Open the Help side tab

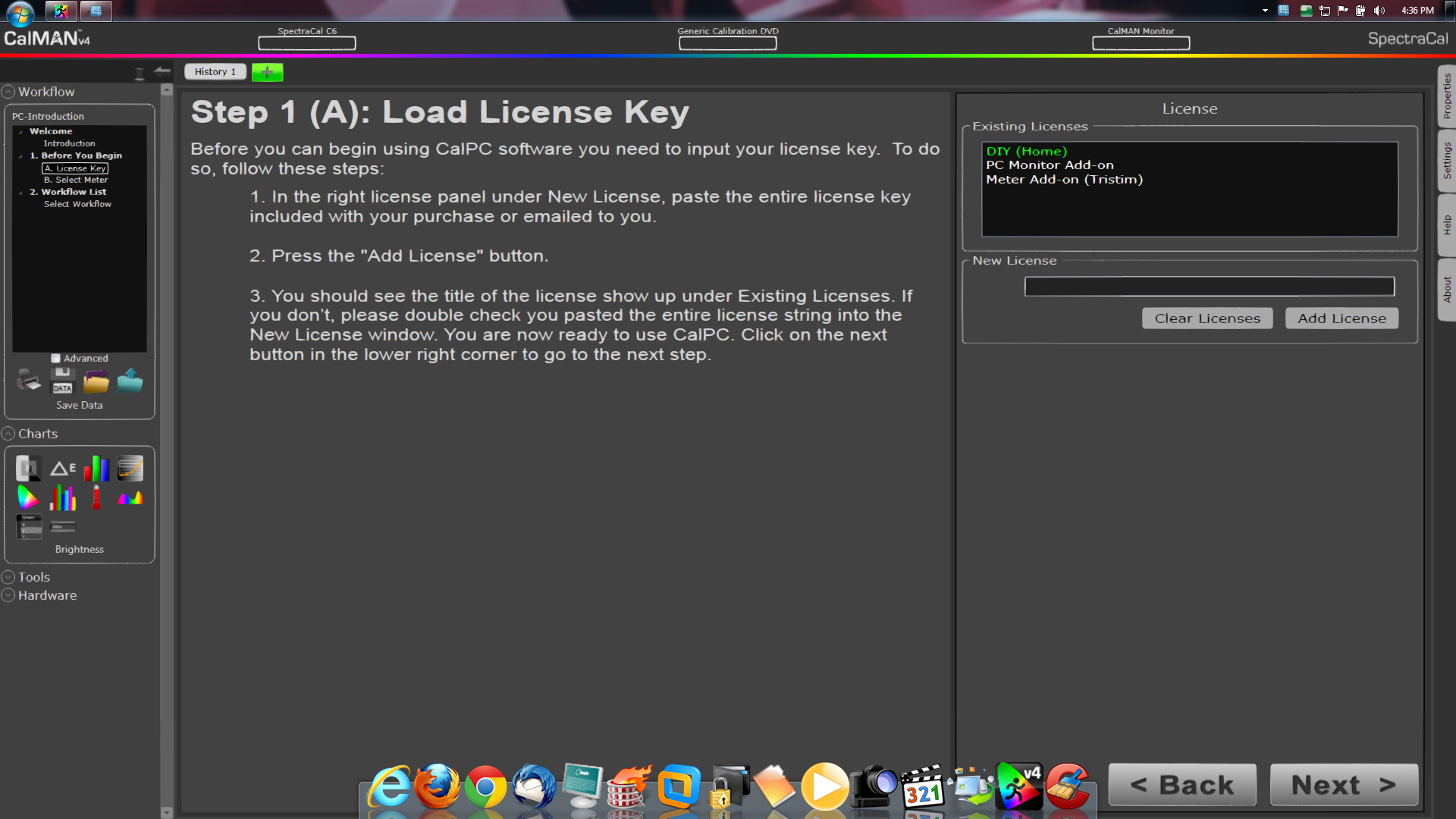1446,224
